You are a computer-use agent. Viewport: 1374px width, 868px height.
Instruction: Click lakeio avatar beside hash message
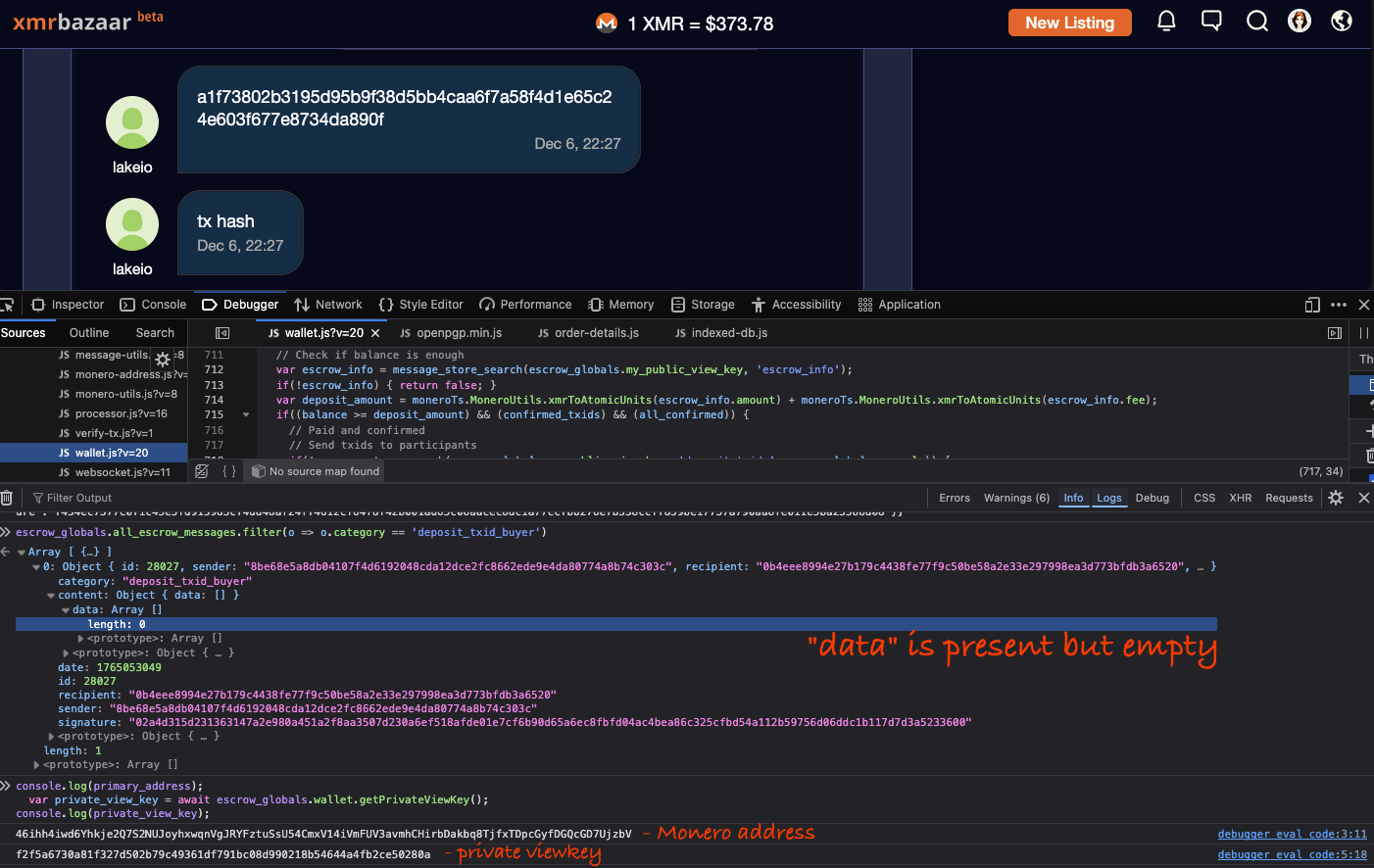pos(132,122)
